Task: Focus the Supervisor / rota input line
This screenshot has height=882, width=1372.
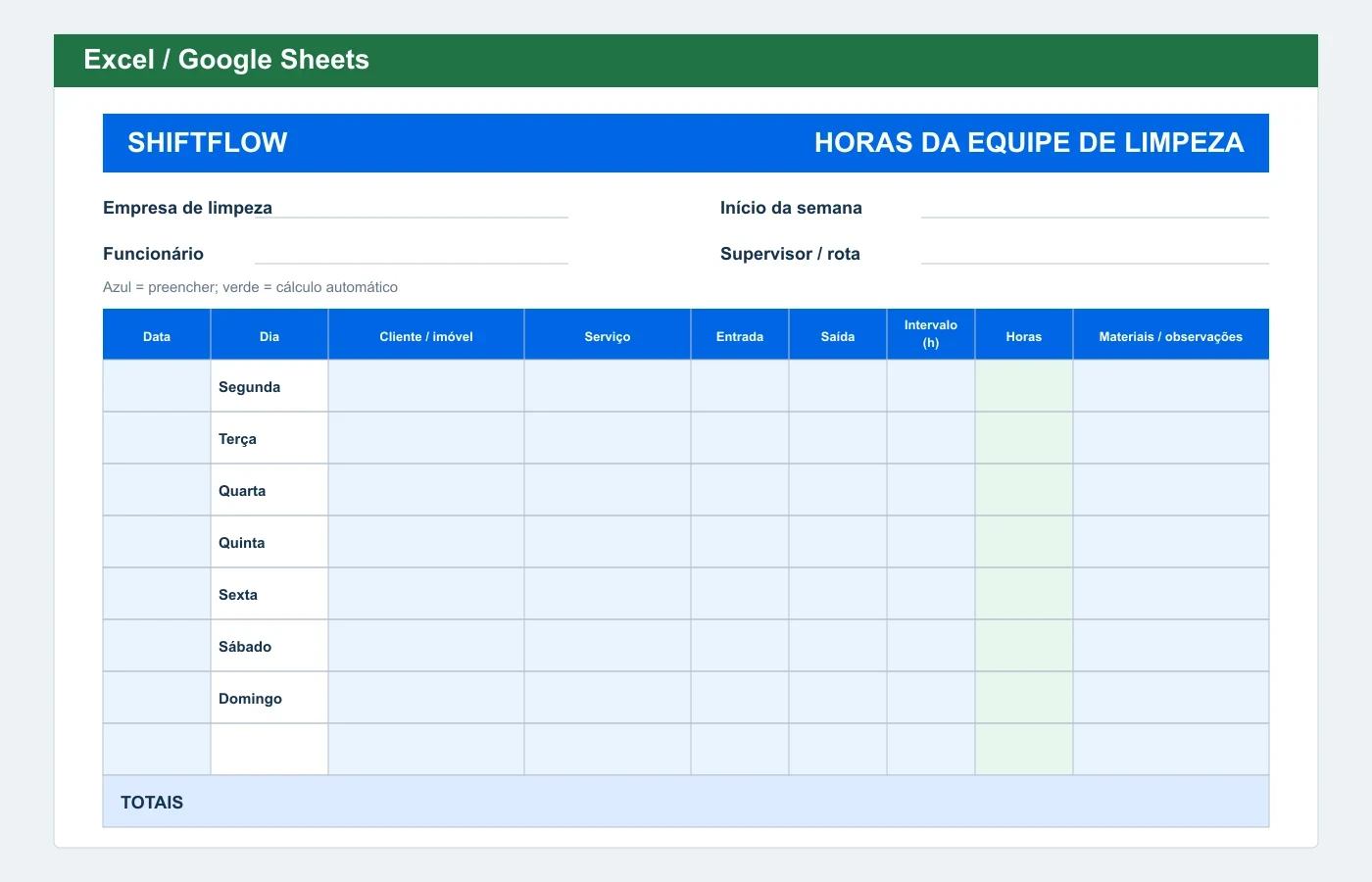Action: pos(1095,254)
